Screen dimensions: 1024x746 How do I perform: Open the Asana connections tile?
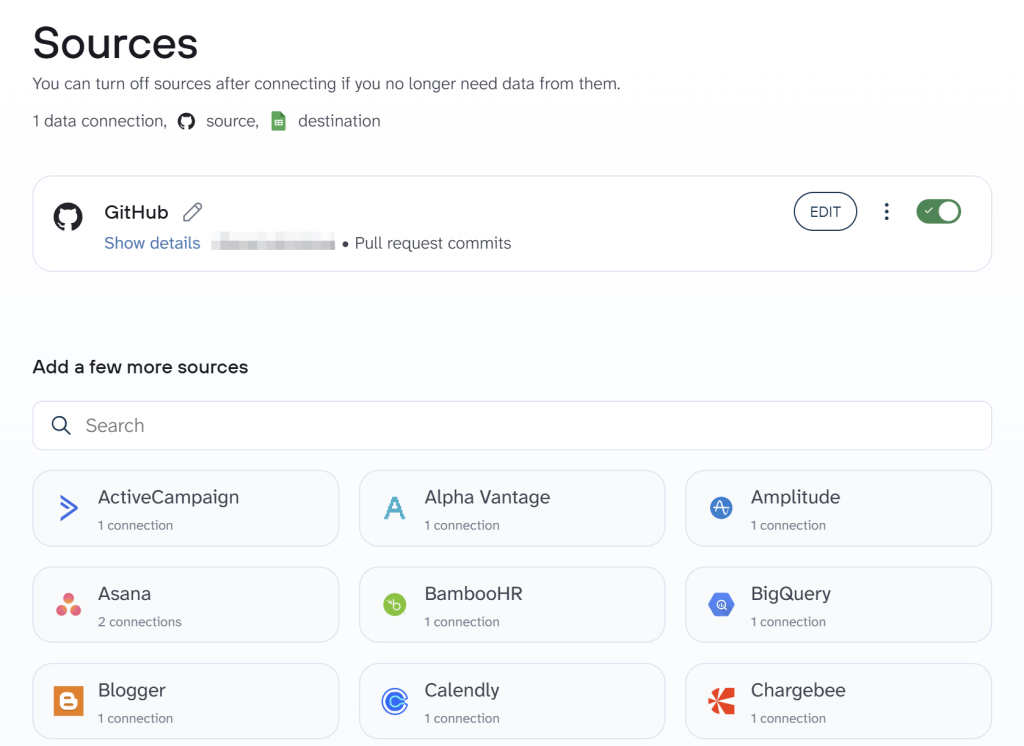185,604
